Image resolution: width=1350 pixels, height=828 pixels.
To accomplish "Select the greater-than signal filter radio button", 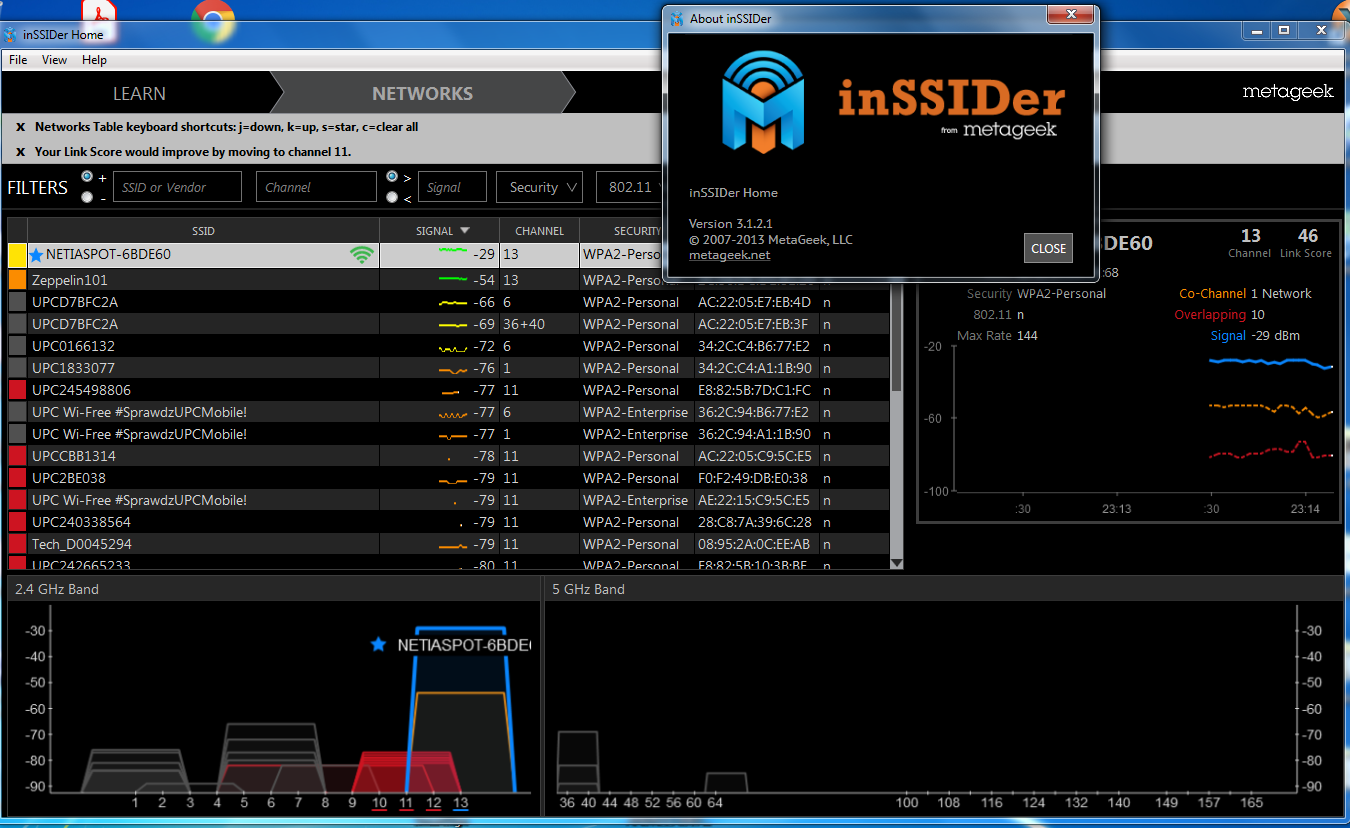I will click(392, 177).
